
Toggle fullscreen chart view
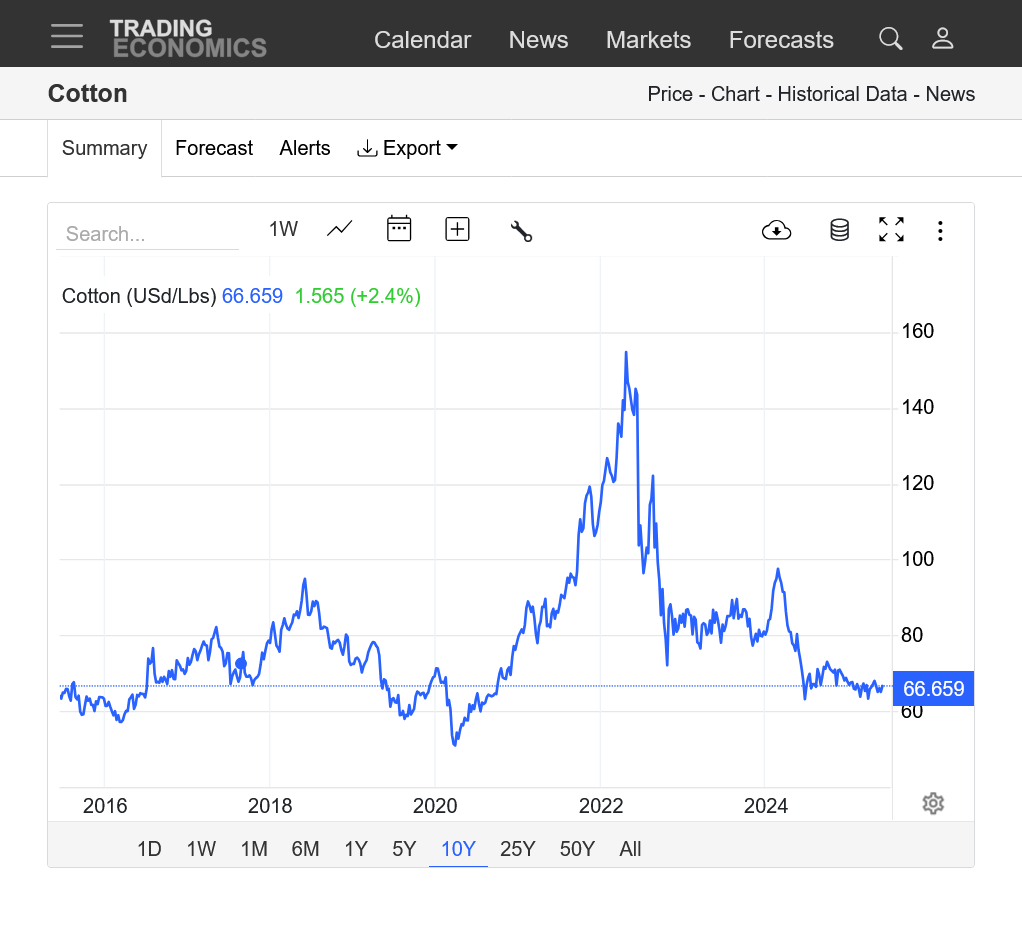click(x=891, y=229)
